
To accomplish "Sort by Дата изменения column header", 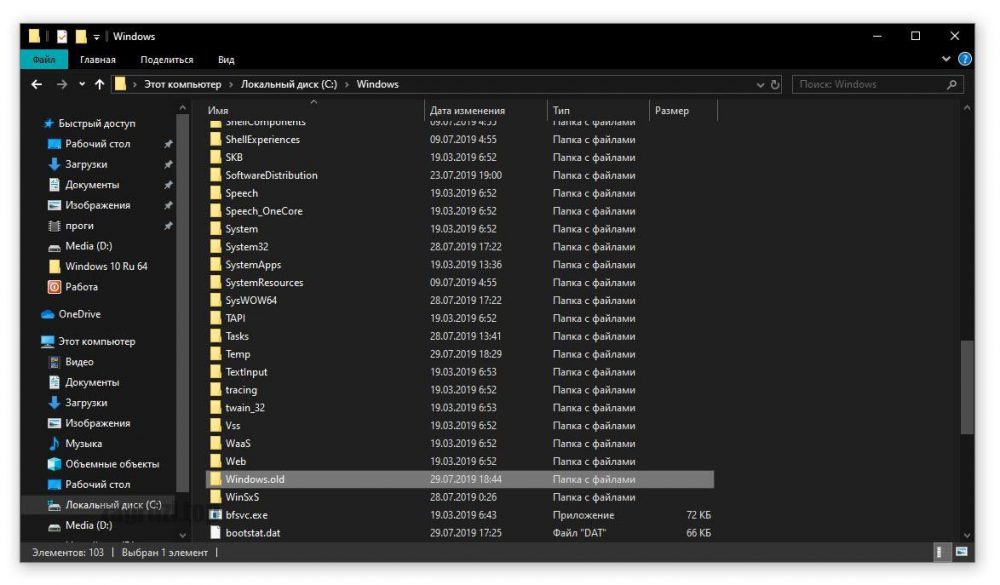I will click(x=467, y=111).
